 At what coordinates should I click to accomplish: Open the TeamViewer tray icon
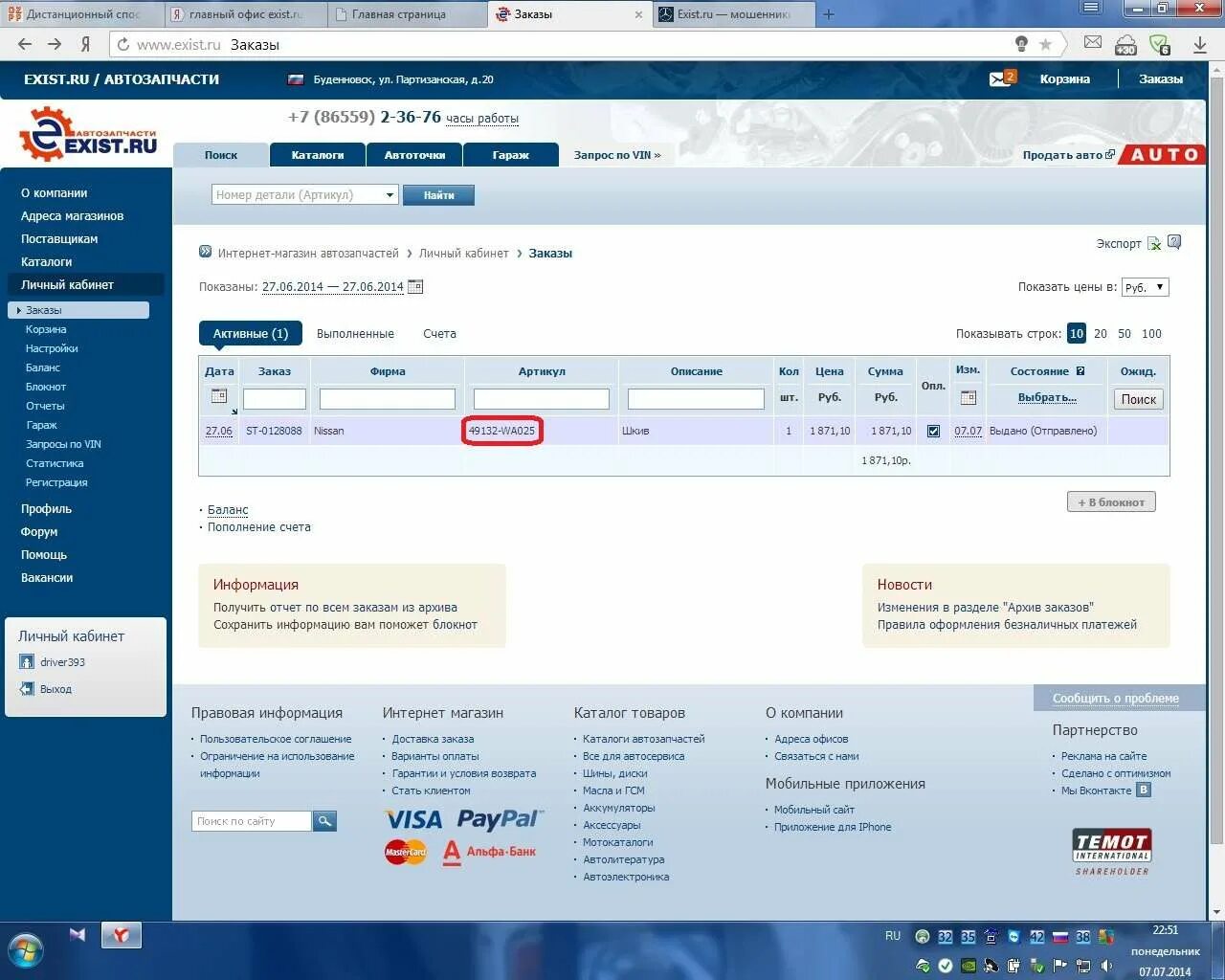coord(1013,937)
